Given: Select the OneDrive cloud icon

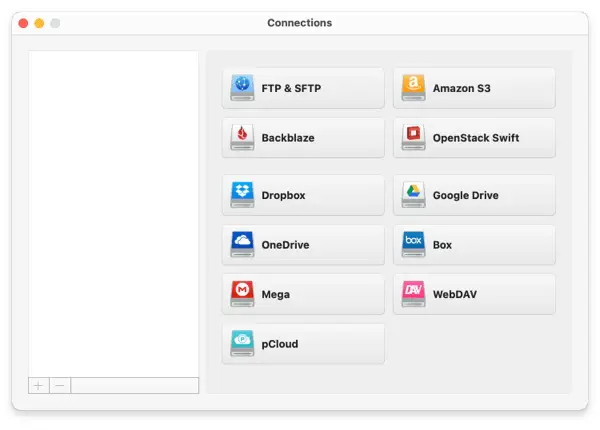Looking at the screenshot, I should tap(242, 244).
